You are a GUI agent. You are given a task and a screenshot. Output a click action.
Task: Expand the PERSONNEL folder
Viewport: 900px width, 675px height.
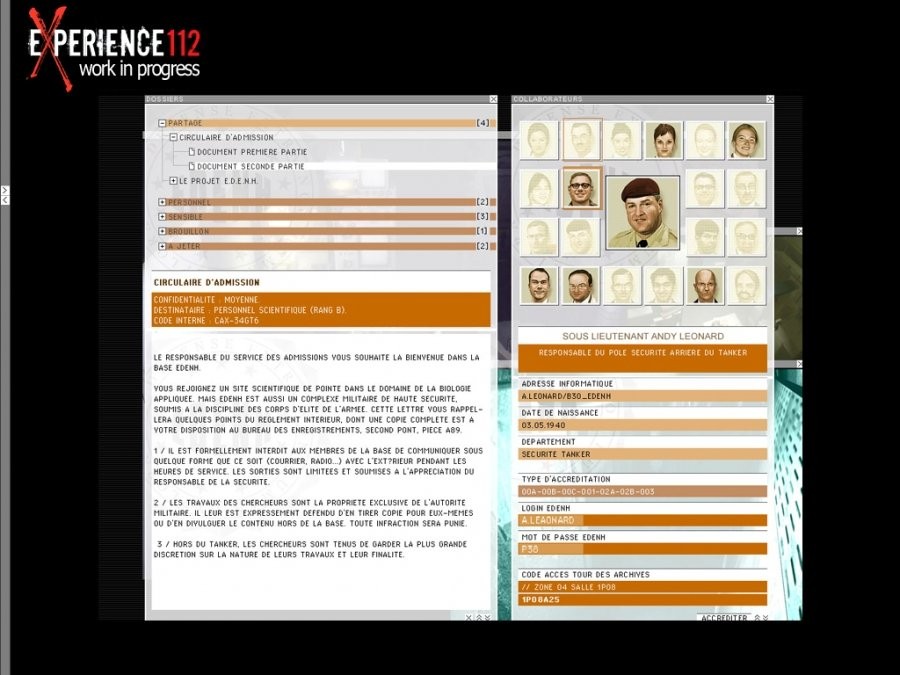(x=162, y=202)
